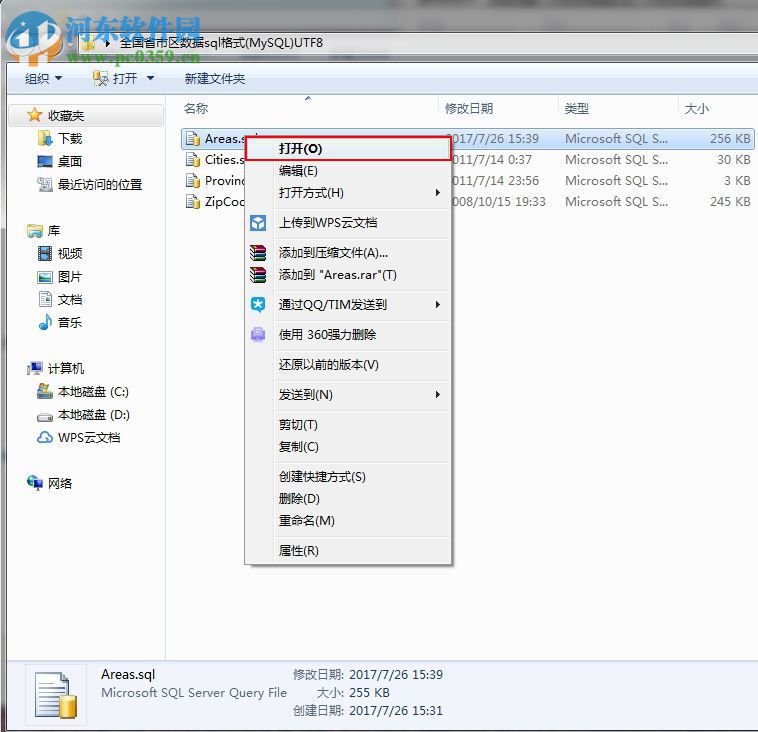This screenshot has height=732, width=758.
Task: Expand the Open With (打开方式) submenu
Action: 348,193
